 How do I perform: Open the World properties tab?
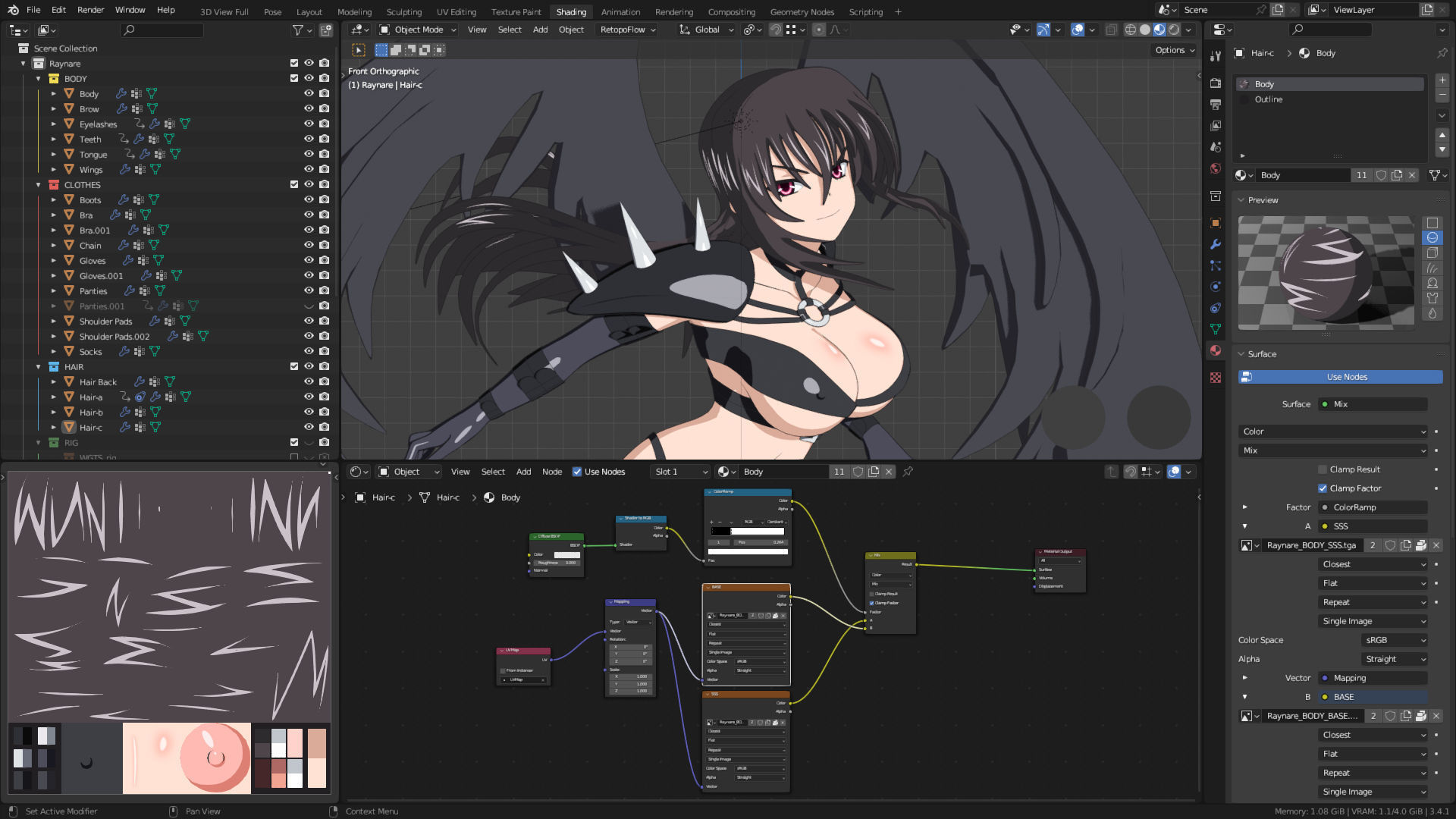(1216, 168)
